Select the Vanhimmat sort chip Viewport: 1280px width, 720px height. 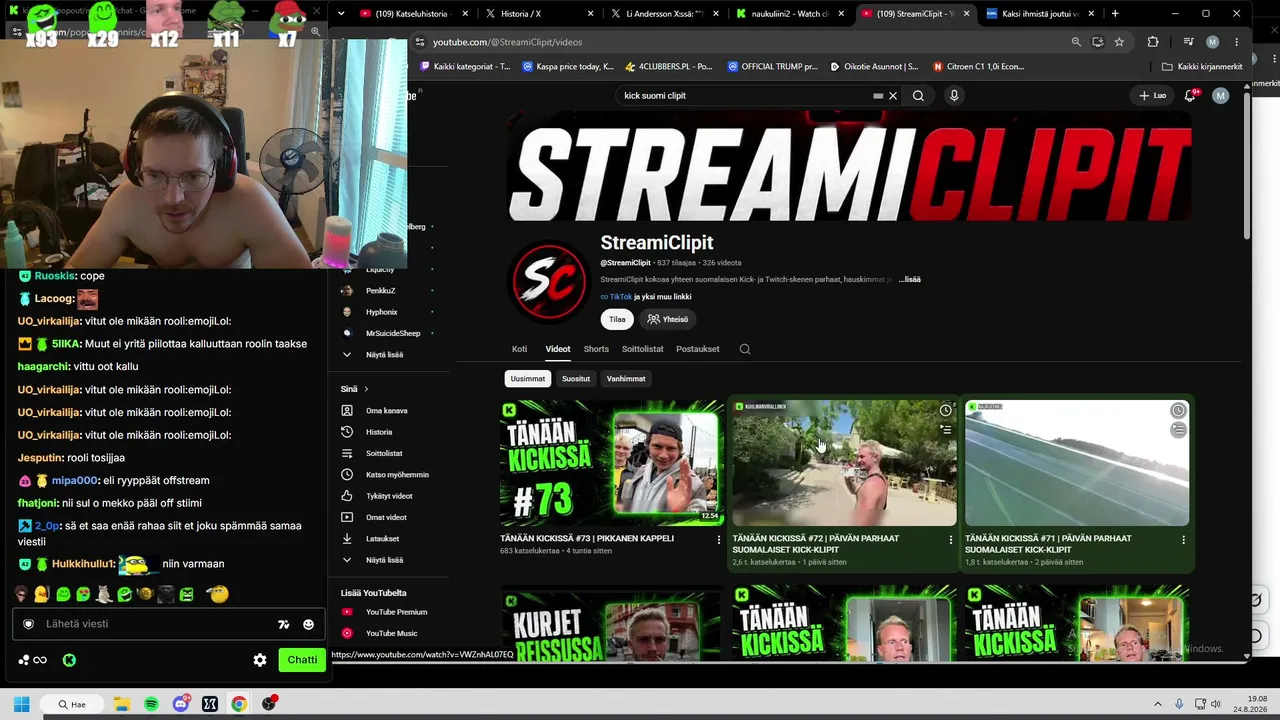coord(626,379)
